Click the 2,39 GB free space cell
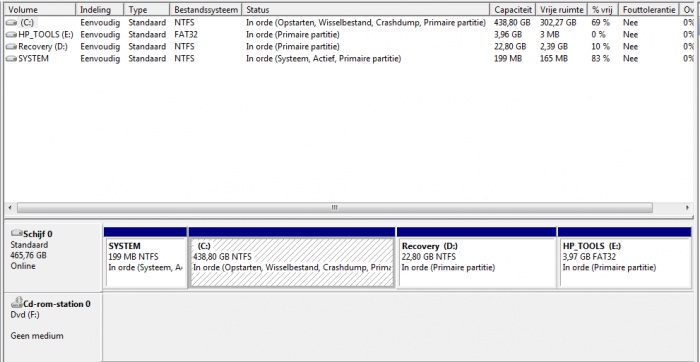Screen dimensions: 700x362 point(554,46)
